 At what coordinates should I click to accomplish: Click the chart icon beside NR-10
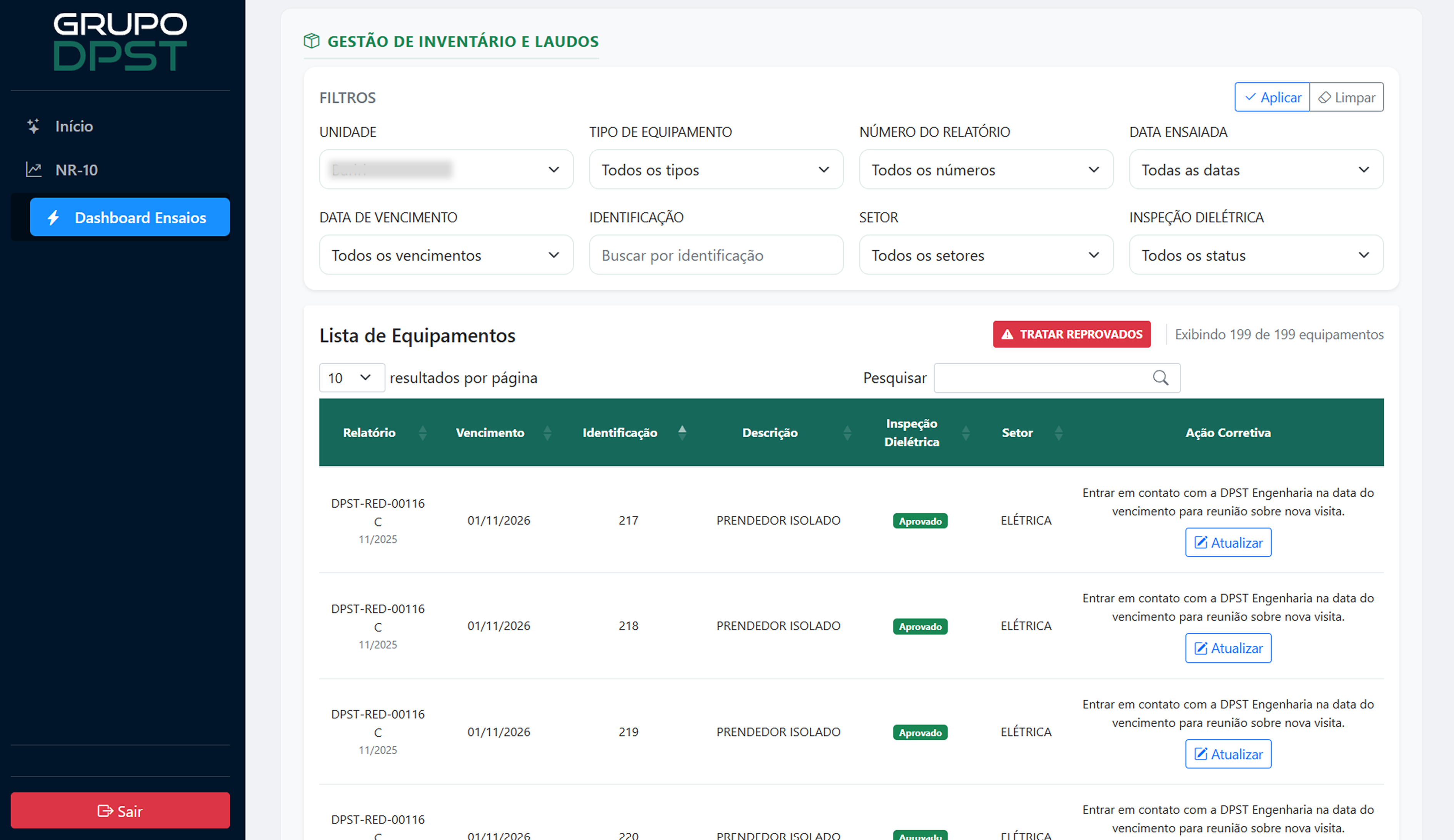pyautogui.click(x=33, y=170)
